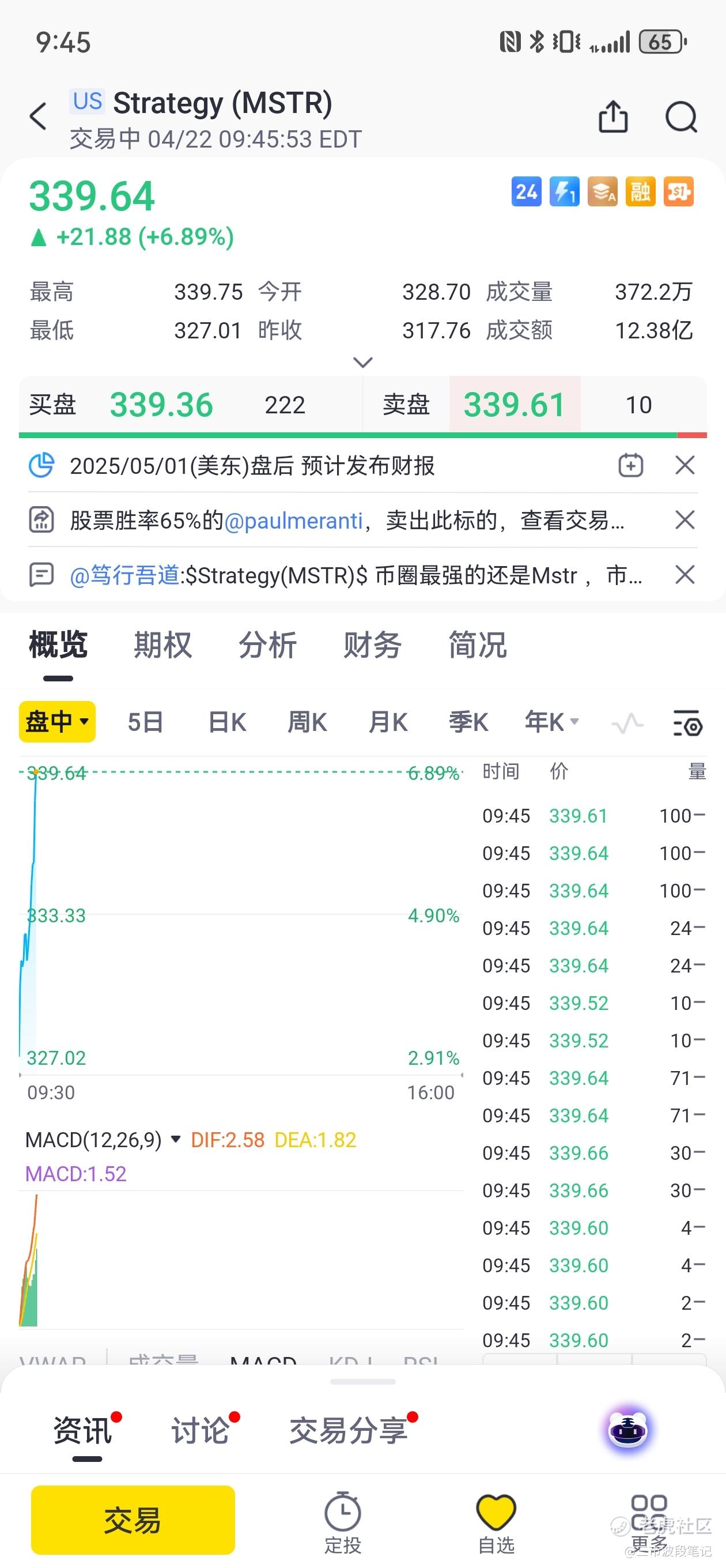Open 交易分享 trade sharing tab
The image size is (726, 1568).
coord(348,1430)
